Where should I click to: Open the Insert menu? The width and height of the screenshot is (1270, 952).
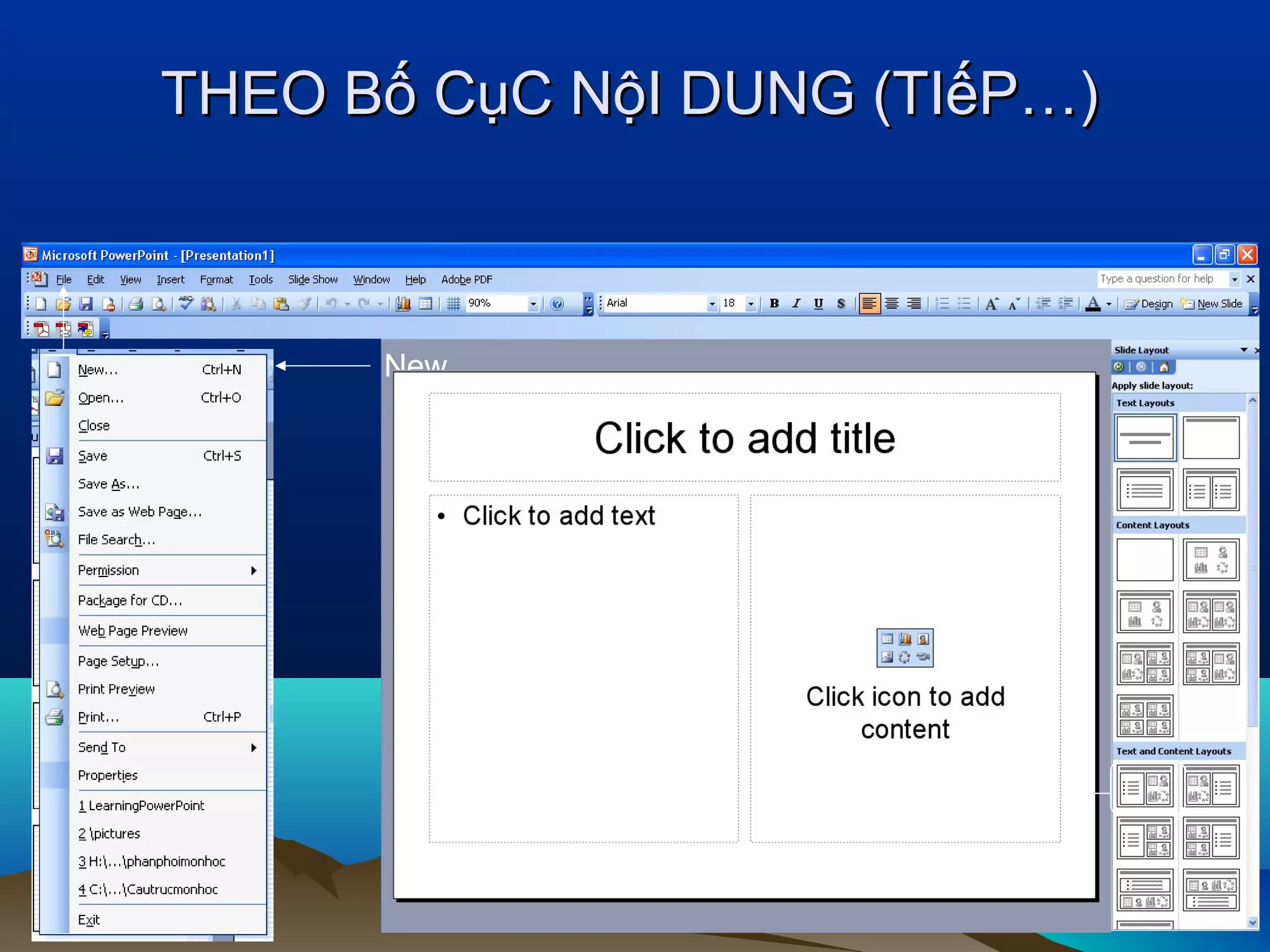(171, 280)
